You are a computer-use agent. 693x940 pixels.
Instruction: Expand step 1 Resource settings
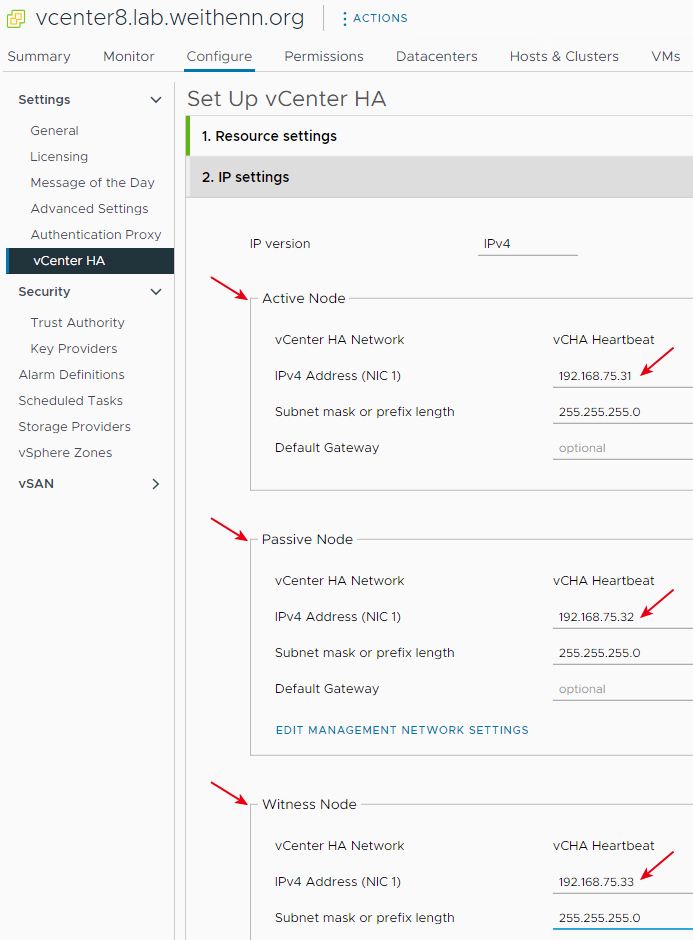pyautogui.click(x=441, y=136)
